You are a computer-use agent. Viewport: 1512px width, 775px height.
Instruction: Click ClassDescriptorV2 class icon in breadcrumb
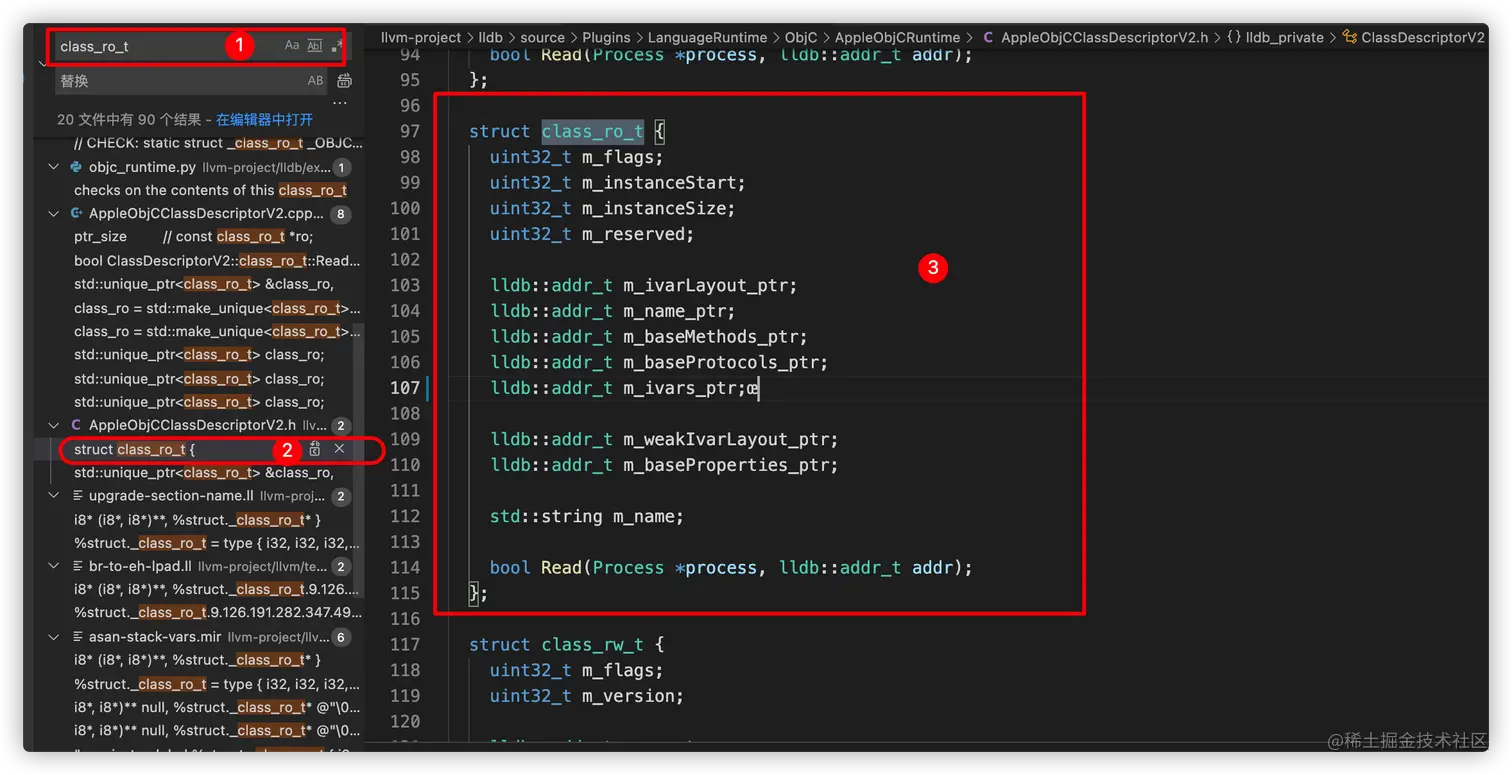(x=1351, y=37)
